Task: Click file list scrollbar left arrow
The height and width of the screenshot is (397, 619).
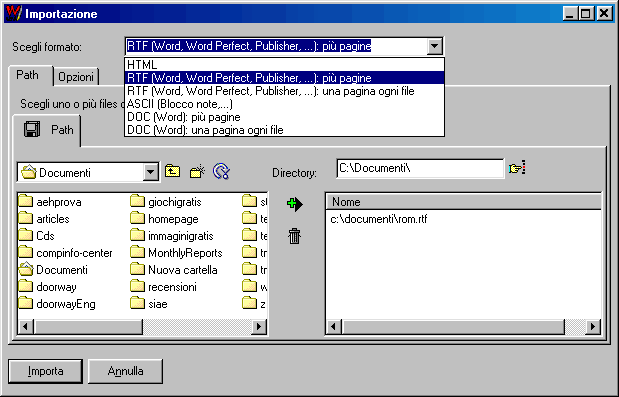Action: (334, 327)
